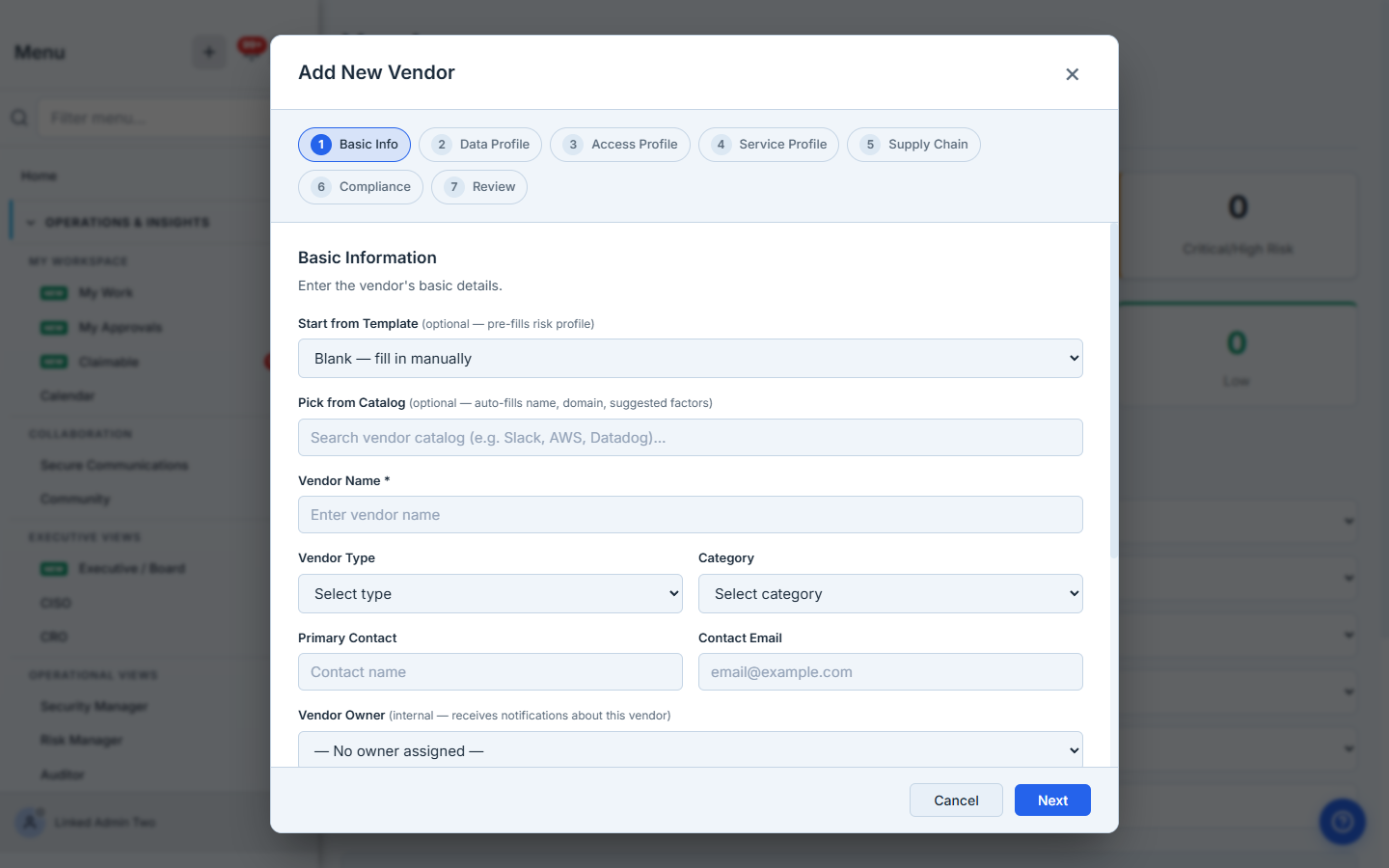
Task: Focus the Vendor Name input
Action: click(x=691, y=515)
